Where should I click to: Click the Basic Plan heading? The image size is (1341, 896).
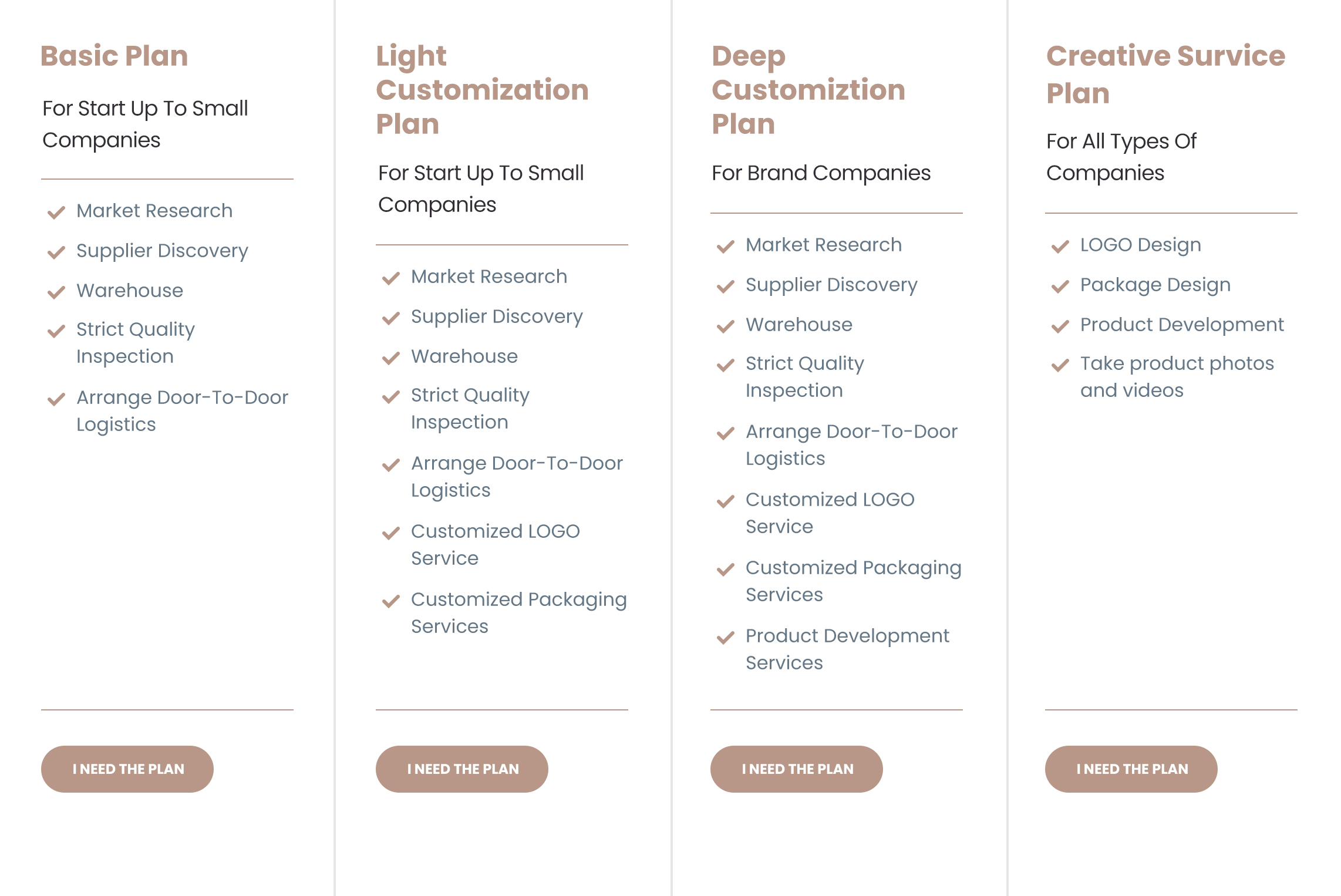click(114, 56)
